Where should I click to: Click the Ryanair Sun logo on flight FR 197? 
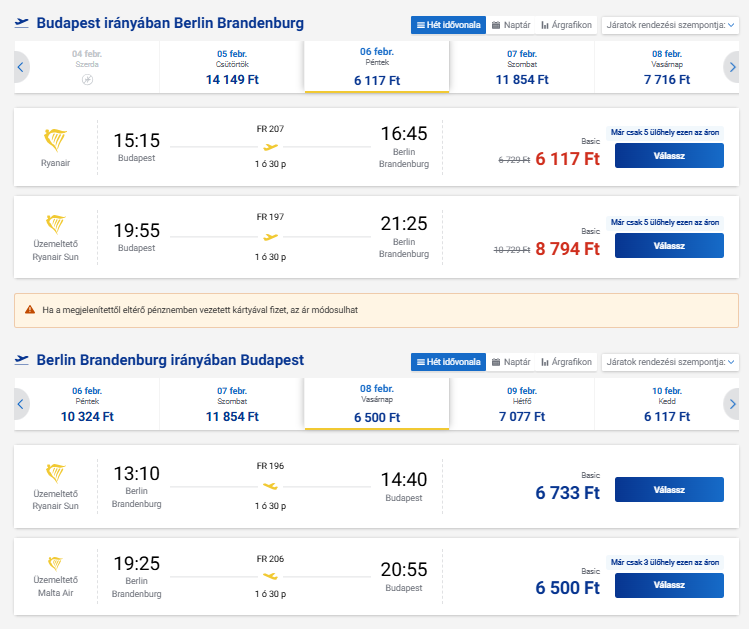(x=55, y=225)
